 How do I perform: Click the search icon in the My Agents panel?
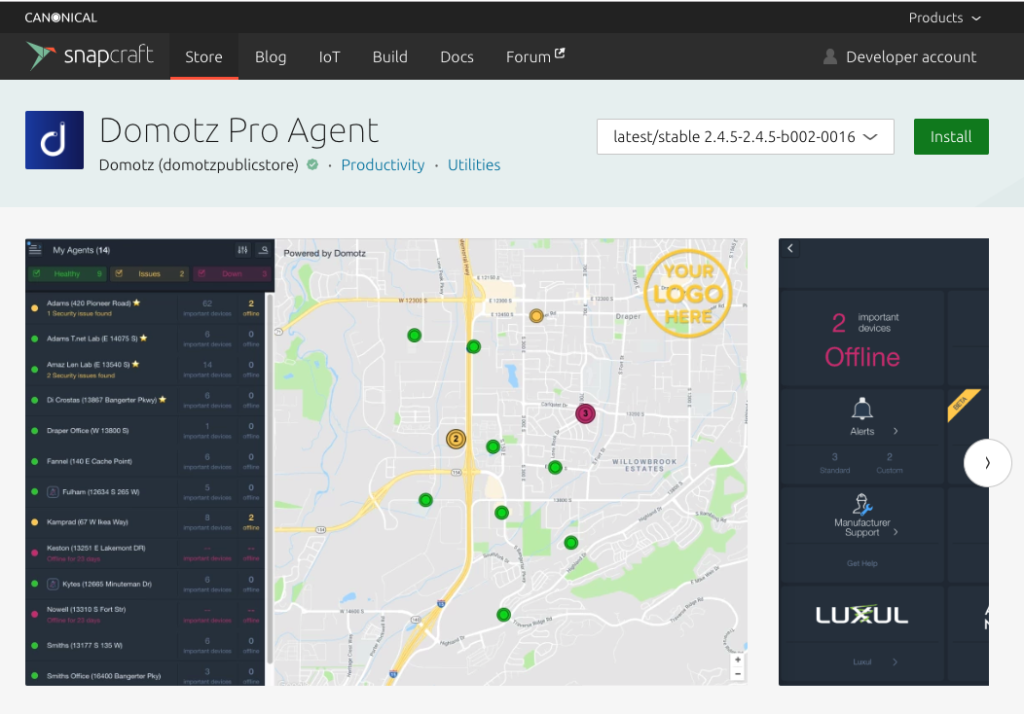point(262,250)
